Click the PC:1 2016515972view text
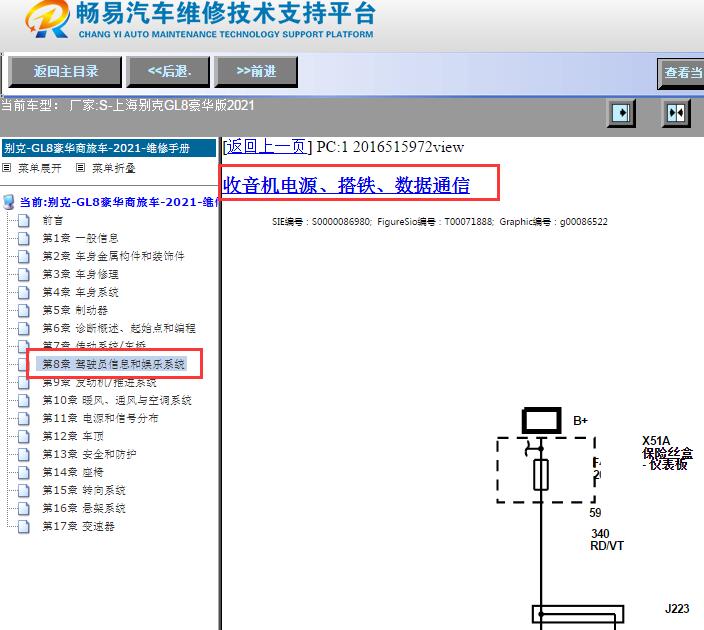The height and width of the screenshot is (630, 704). (x=390, y=147)
